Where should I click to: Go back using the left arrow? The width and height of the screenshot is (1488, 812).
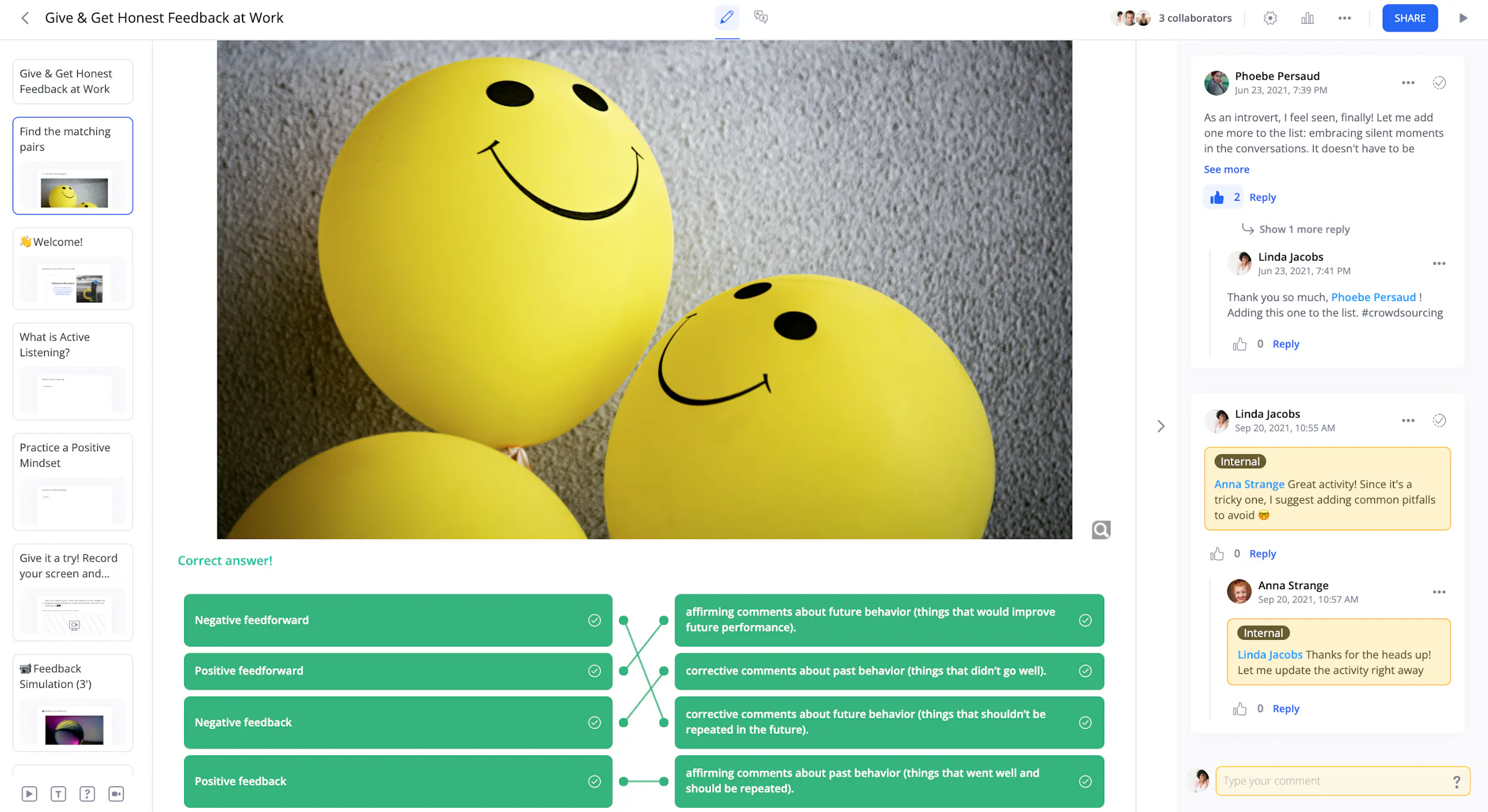25,18
